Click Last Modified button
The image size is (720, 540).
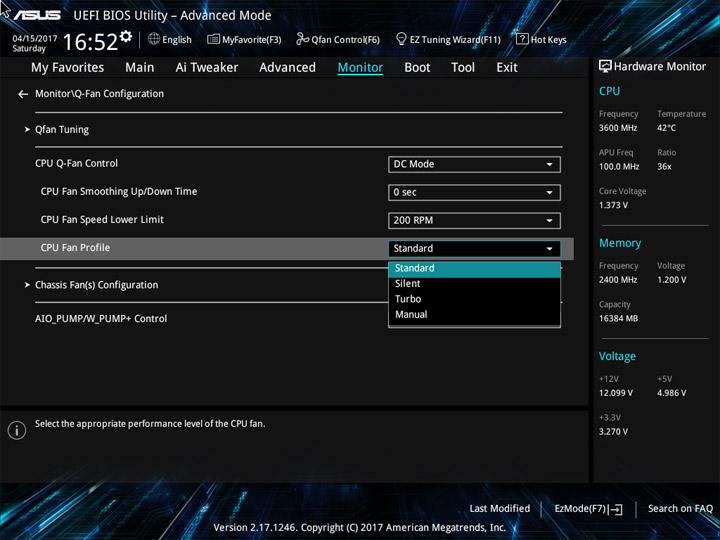500,509
